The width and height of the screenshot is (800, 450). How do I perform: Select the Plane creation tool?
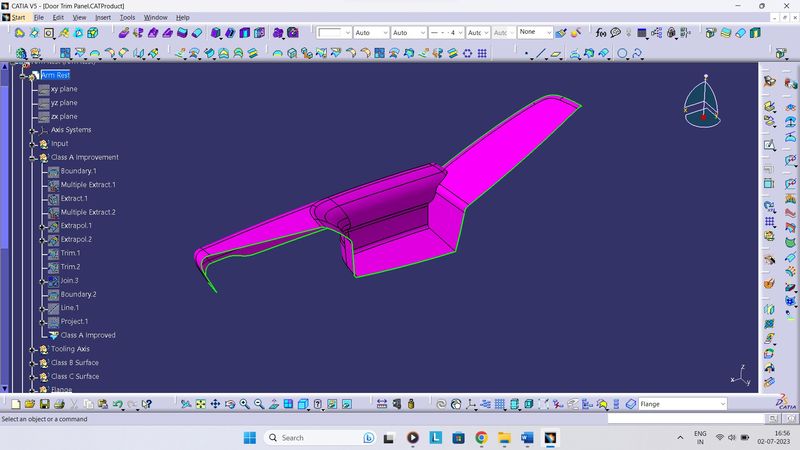click(556, 53)
